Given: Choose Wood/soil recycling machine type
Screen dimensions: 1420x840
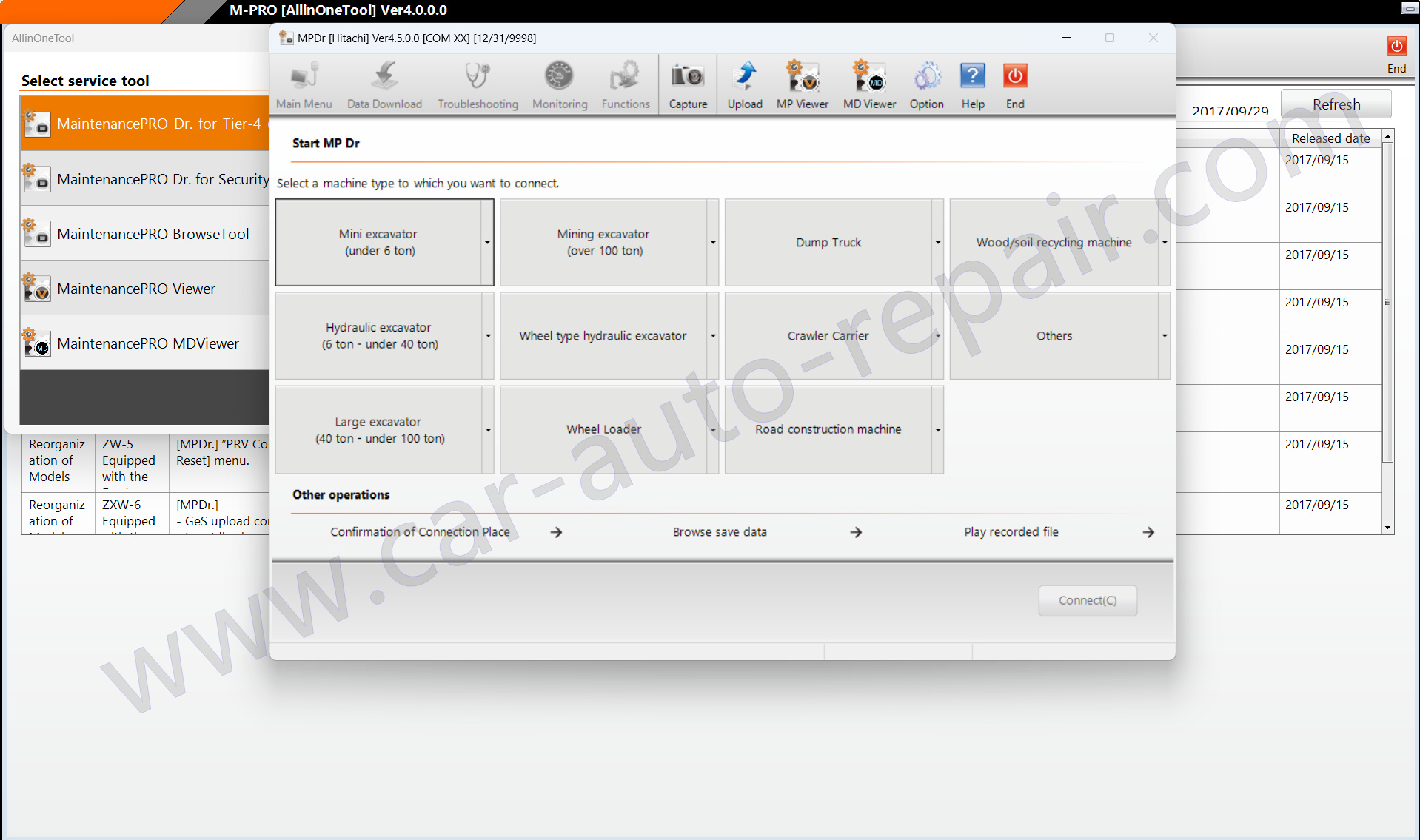Looking at the screenshot, I should tap(1054, 242).
